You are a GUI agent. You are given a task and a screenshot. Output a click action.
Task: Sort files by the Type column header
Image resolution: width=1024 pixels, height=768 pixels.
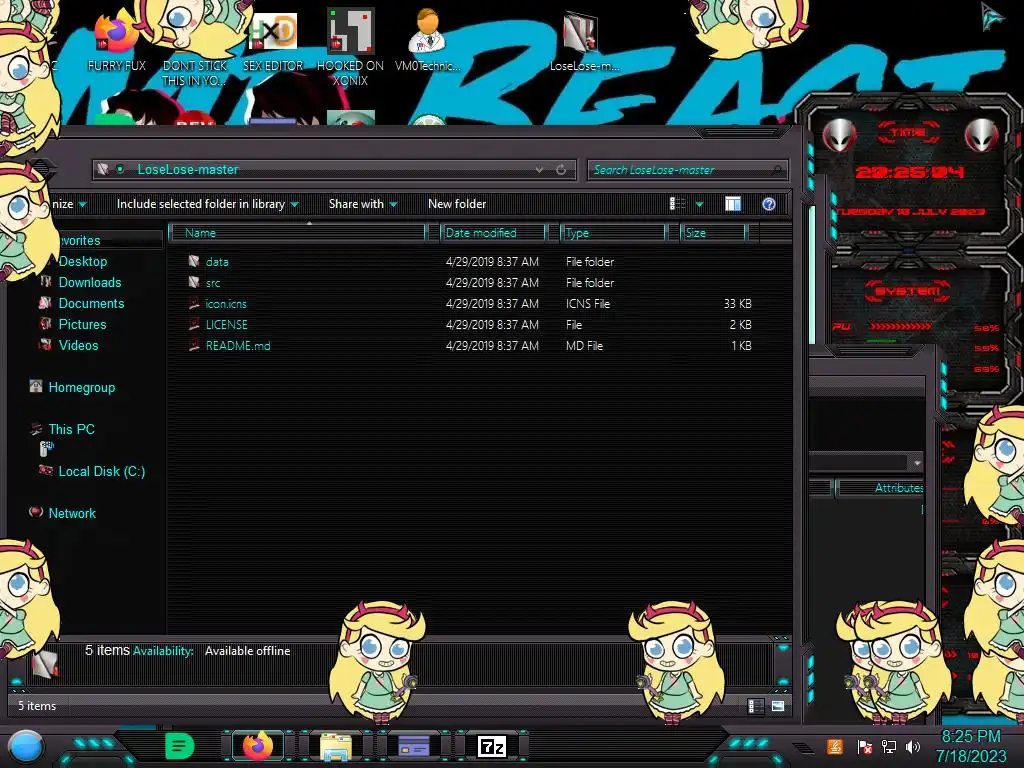[613, 233]
